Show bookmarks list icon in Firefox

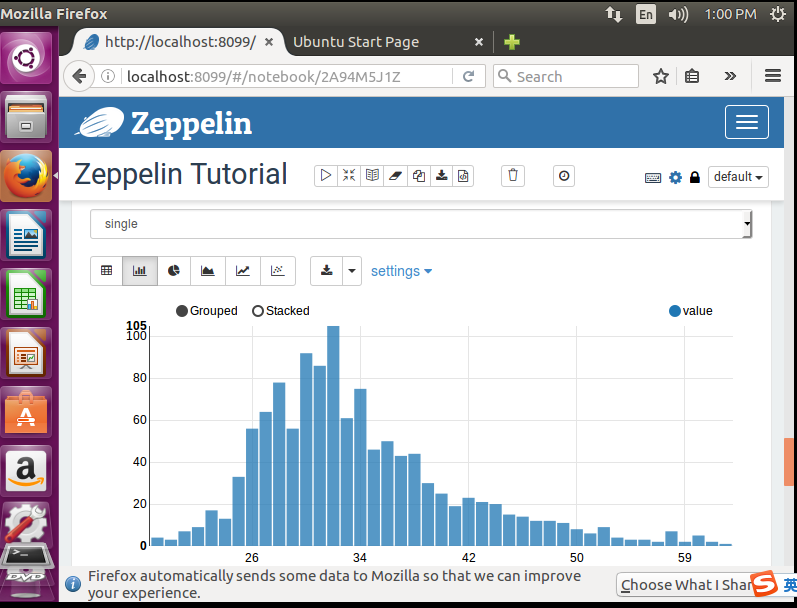692,76
